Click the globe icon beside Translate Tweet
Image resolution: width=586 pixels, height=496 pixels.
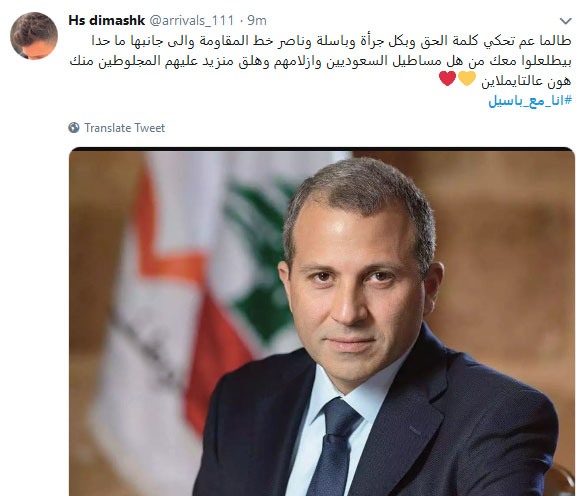pyautogui.click(x=74, y=128)
